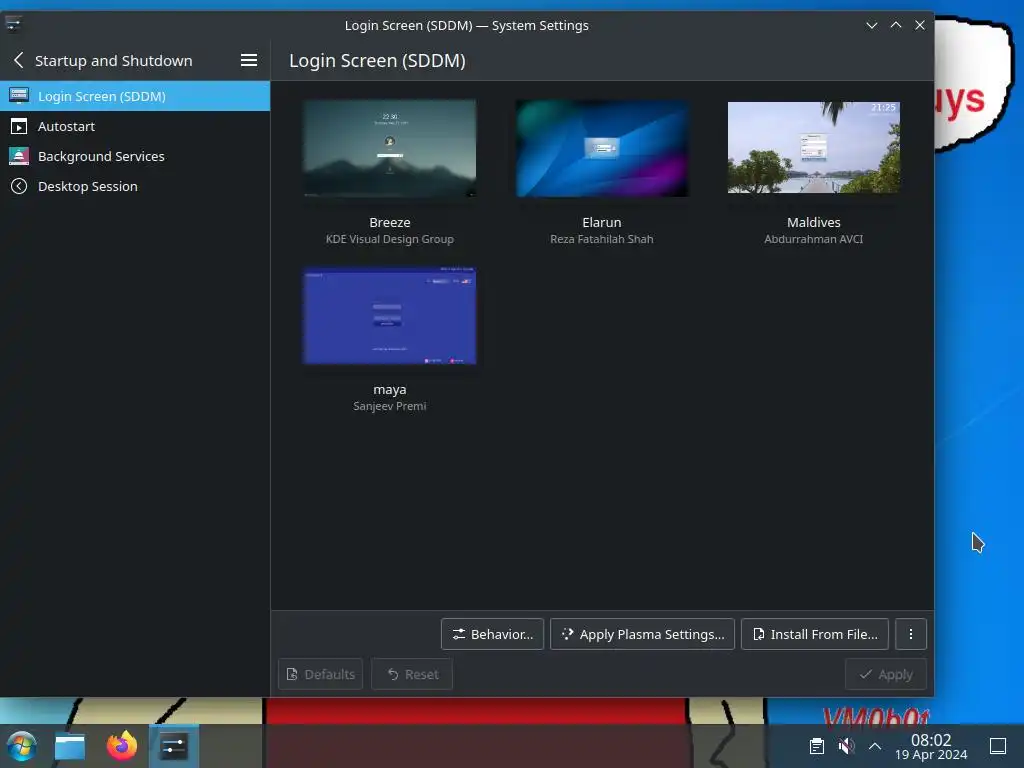Open the clipboard tray icon
Screen dimensions: 1024x768
tap(816, 746)
